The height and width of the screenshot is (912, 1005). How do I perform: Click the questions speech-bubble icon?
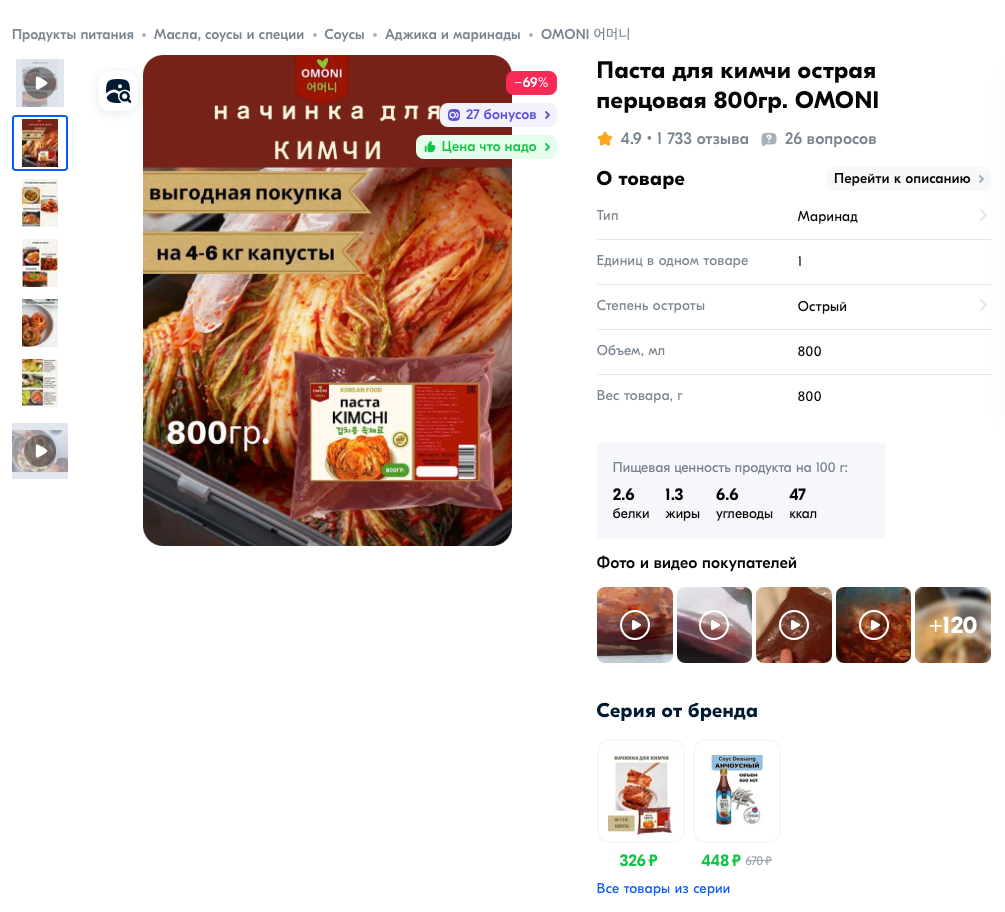(768, 139)
